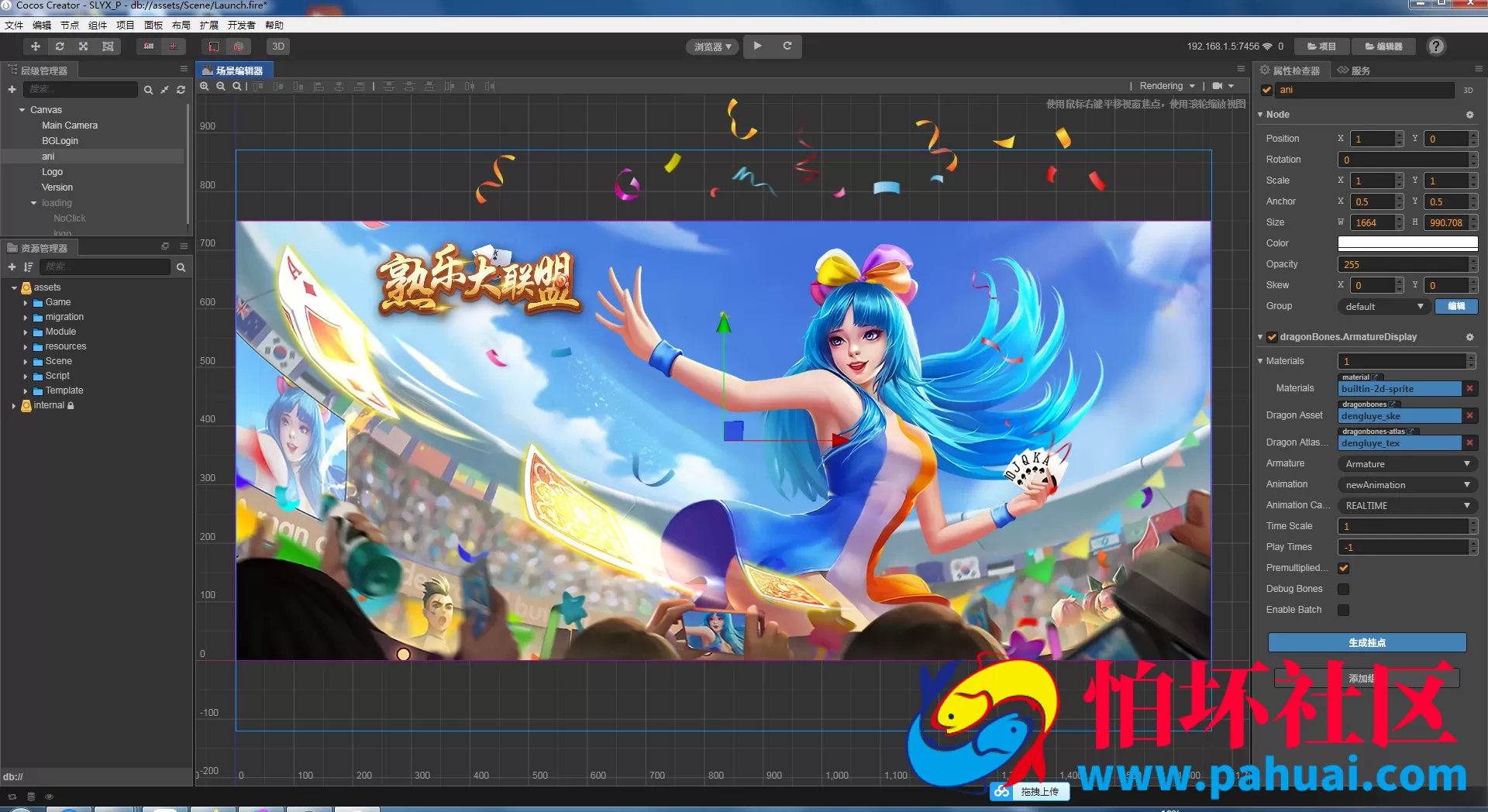Viewport: 1488px width, 812px height.
Task: Enable the Debug Bones checkbox
Action: point(1344,589)
